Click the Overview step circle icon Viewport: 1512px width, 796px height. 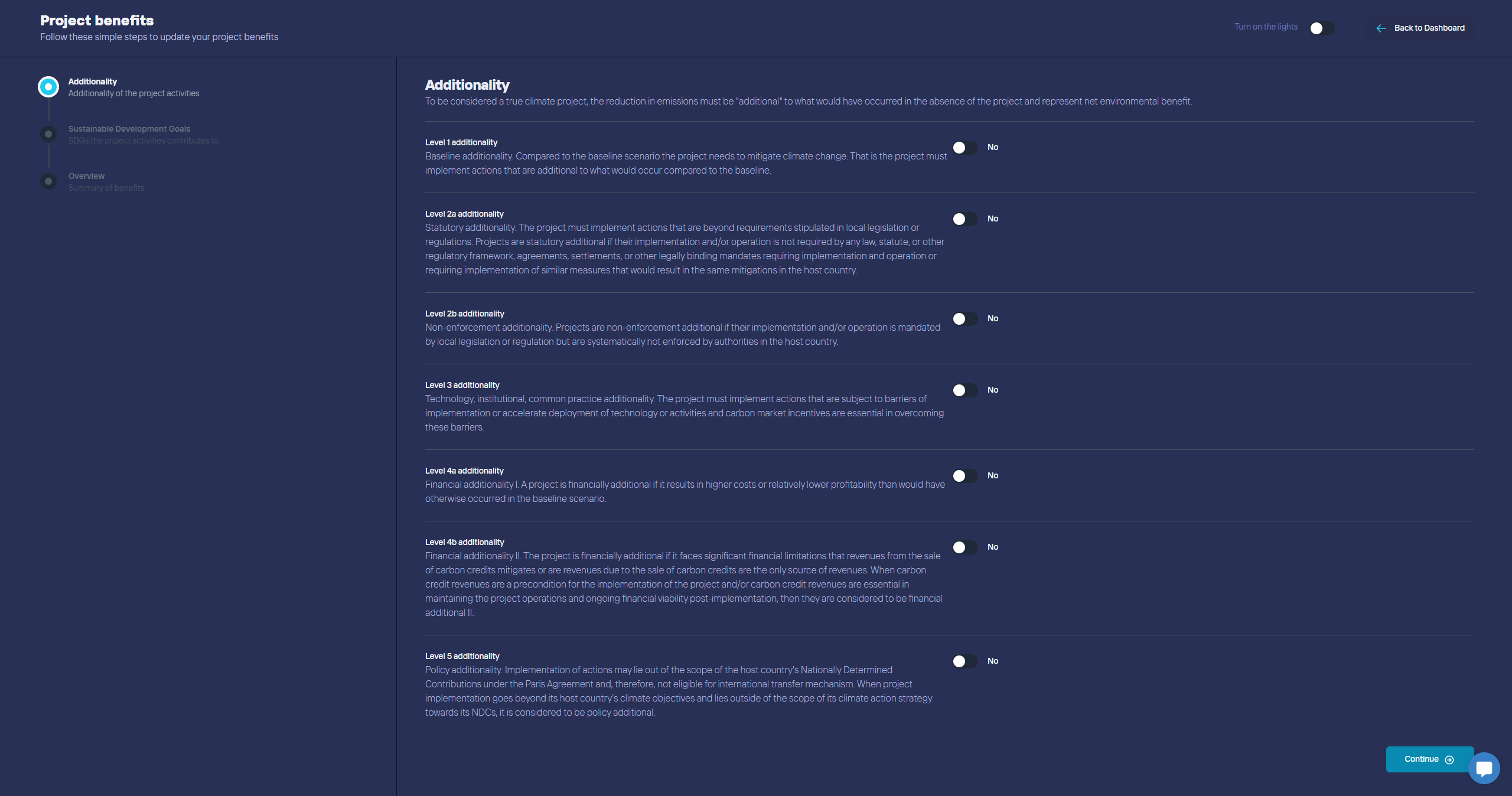coord(48,181)
